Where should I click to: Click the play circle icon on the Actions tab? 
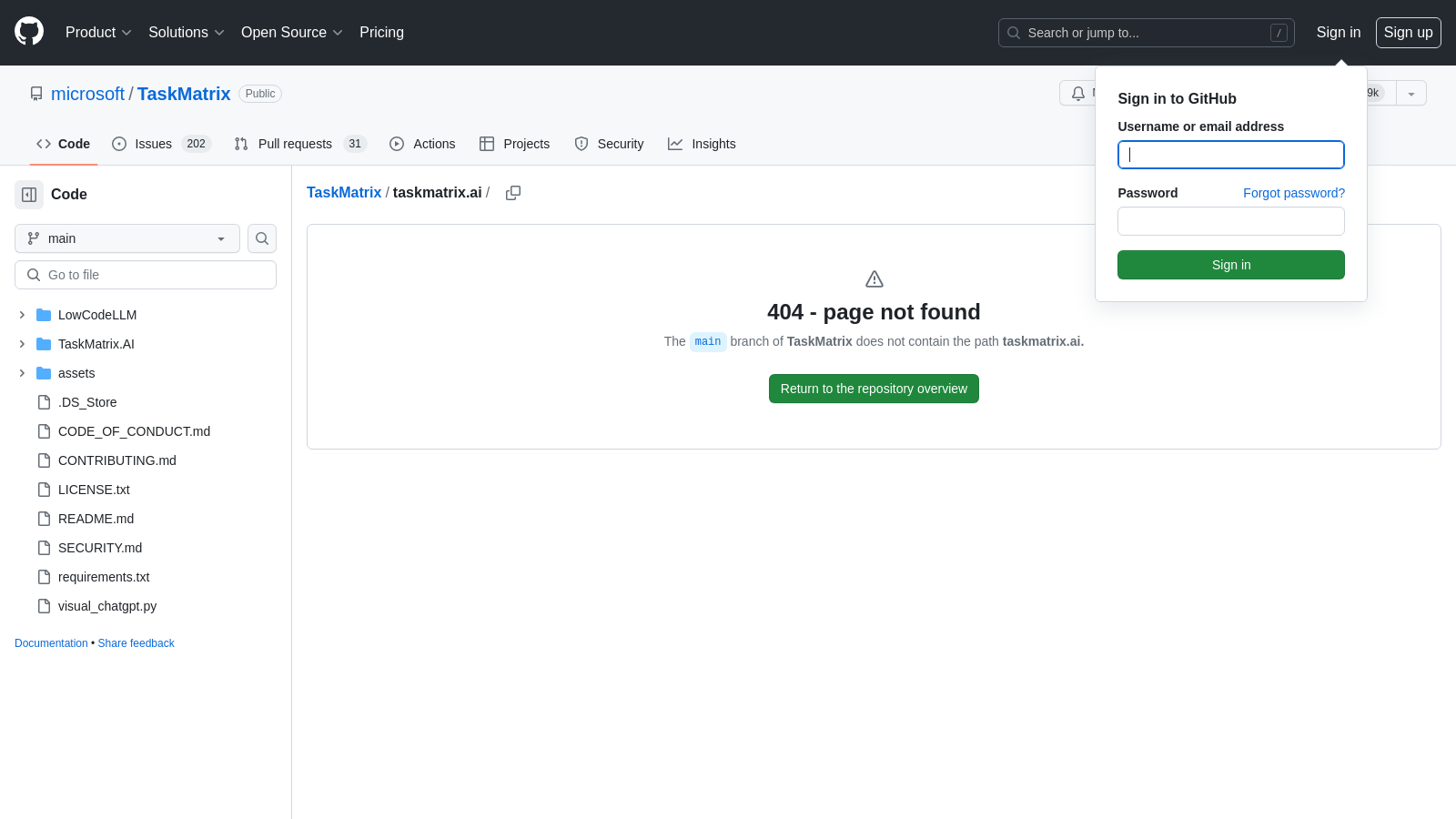click(397, 144)
